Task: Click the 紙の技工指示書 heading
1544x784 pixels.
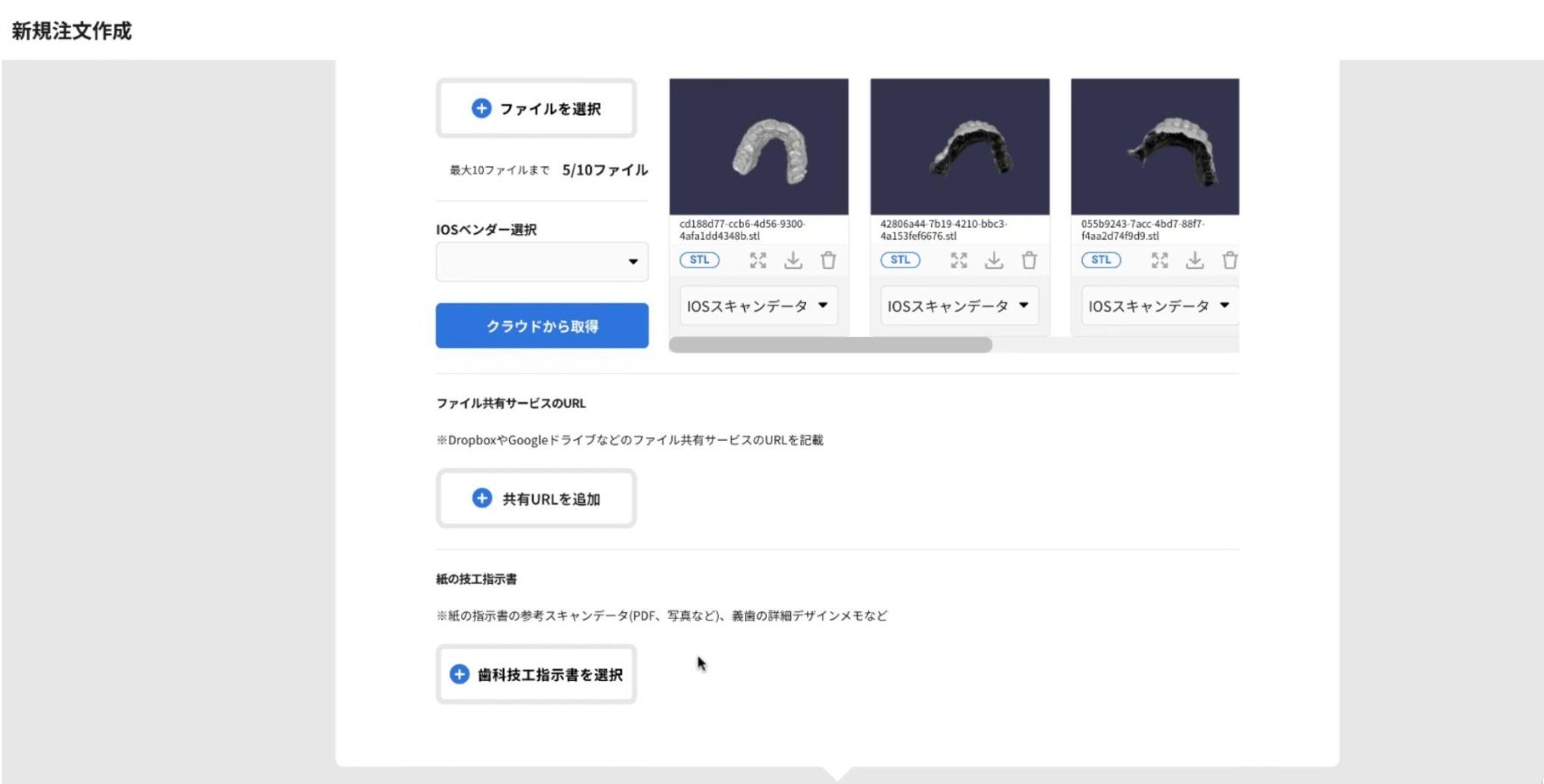Action: tap(477, 579)
